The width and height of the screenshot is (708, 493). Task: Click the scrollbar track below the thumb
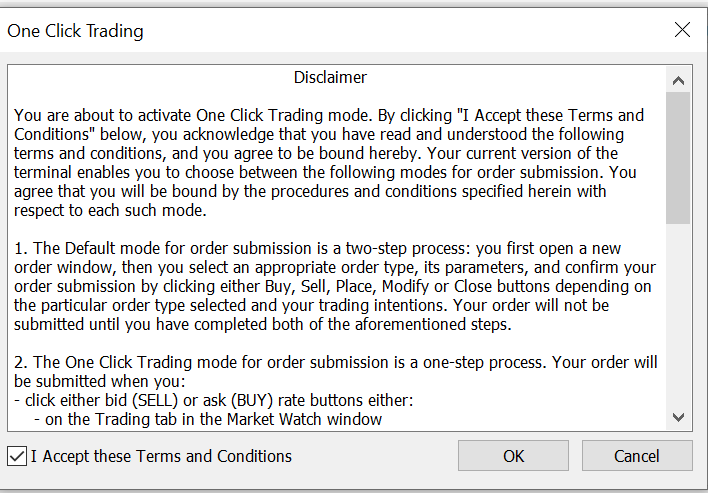679,320
